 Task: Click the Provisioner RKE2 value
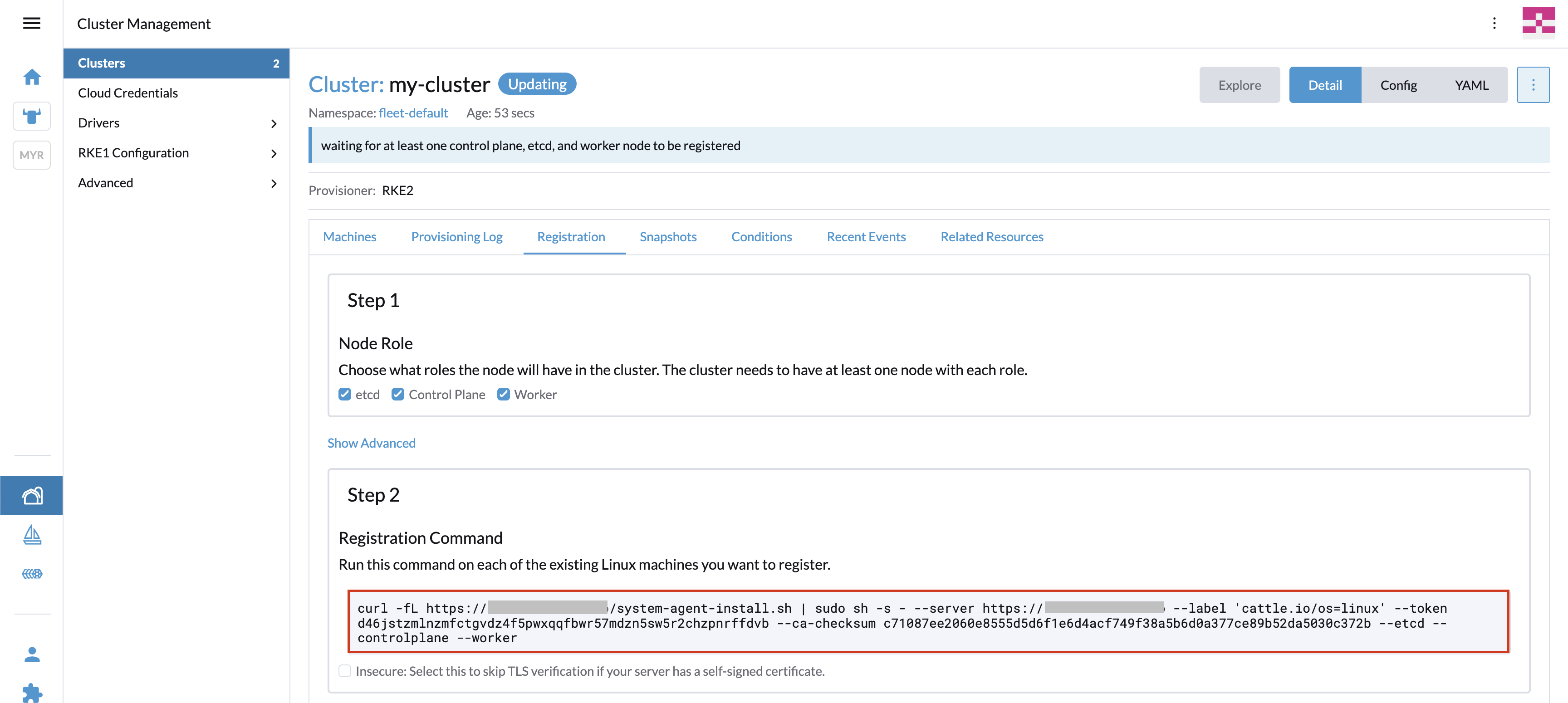tap(397, 190)
